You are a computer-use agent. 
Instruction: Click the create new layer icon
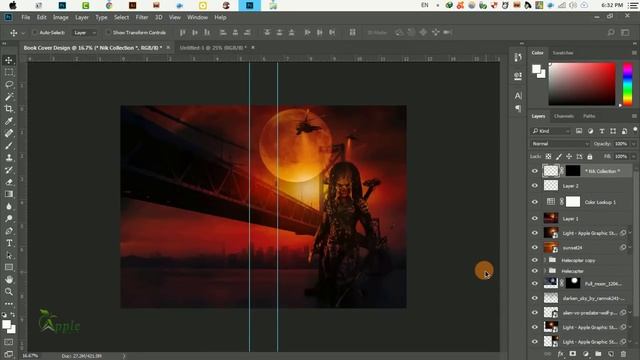[611, 353]
